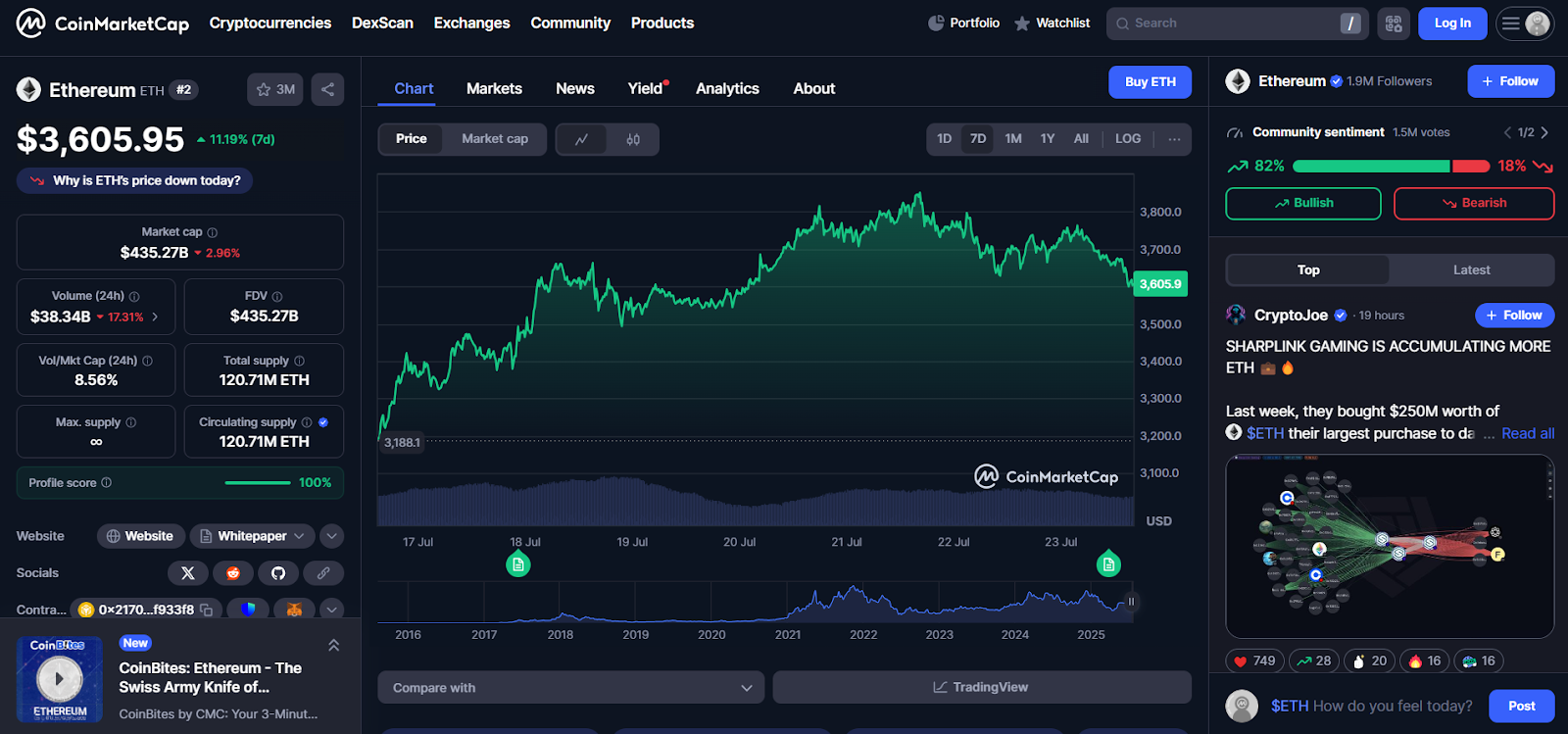This screenshot has width=1568, height=734.
Task: Select the line chart type icon
Action: [581, 139]
